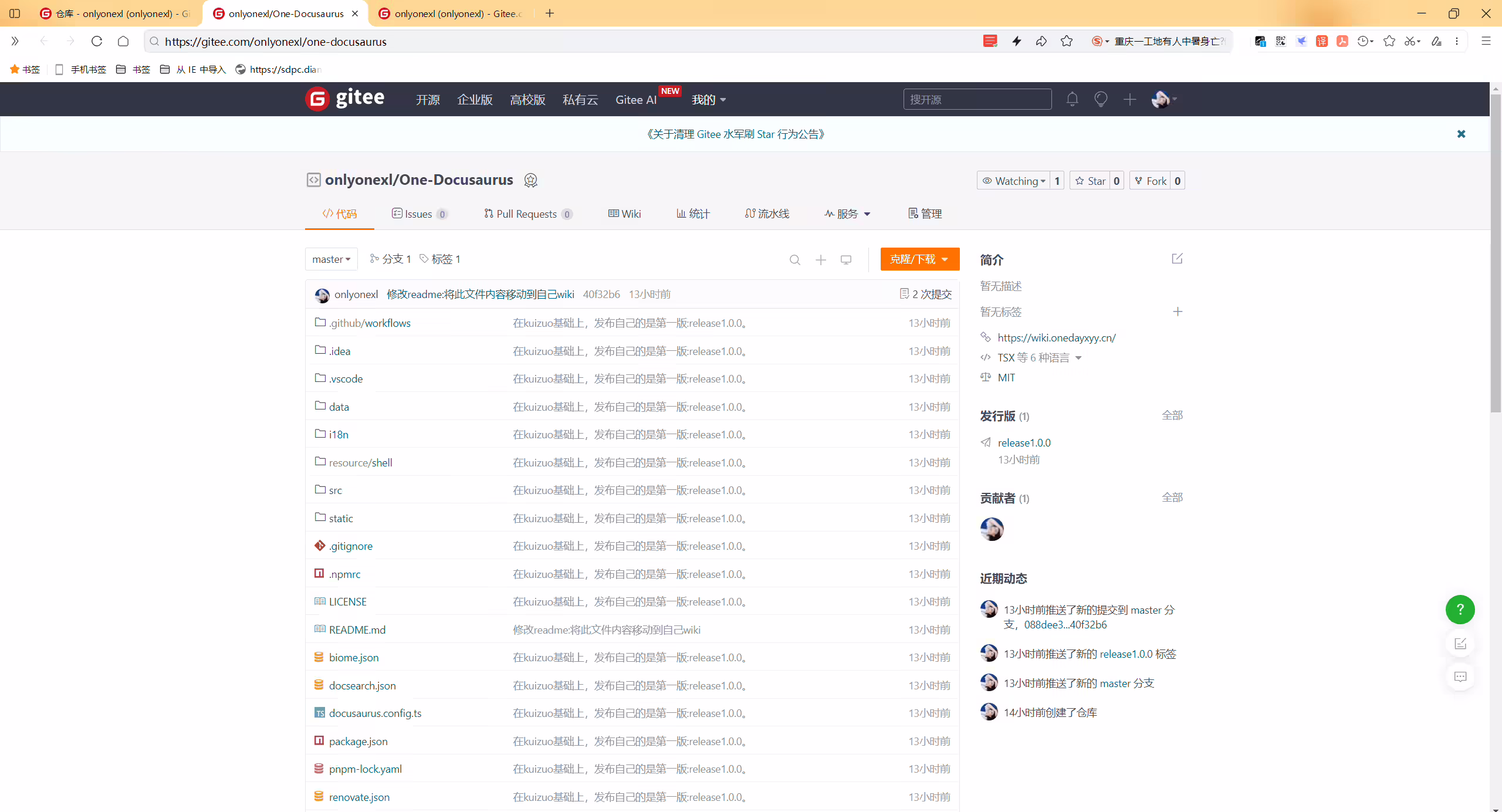Screen dimensions: 1502x812
Task: Add a tag with the plus icon beside 暂无标签
Action: click(x=1178, y=312)
